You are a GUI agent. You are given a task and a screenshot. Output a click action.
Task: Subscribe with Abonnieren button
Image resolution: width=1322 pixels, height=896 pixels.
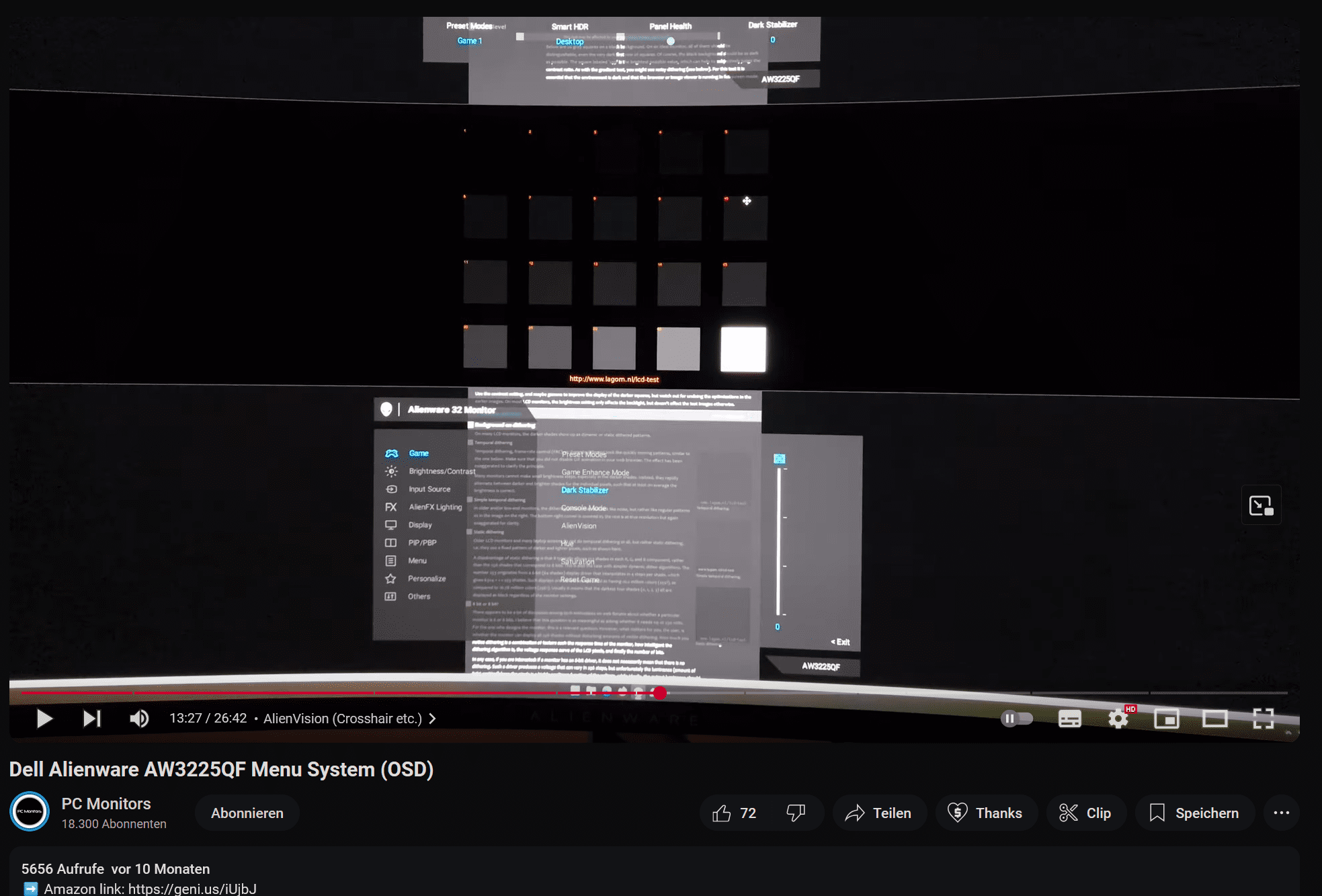[x=247, y=813]
